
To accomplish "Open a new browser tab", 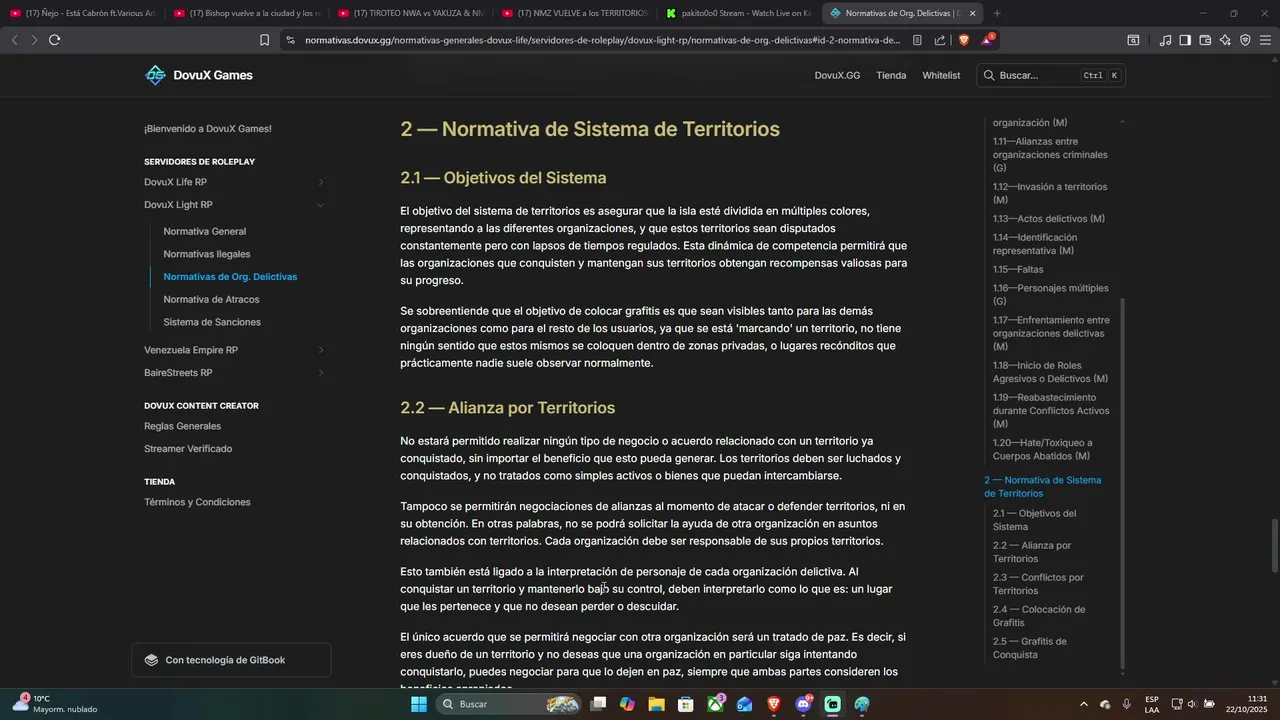I will click(997, 13).
